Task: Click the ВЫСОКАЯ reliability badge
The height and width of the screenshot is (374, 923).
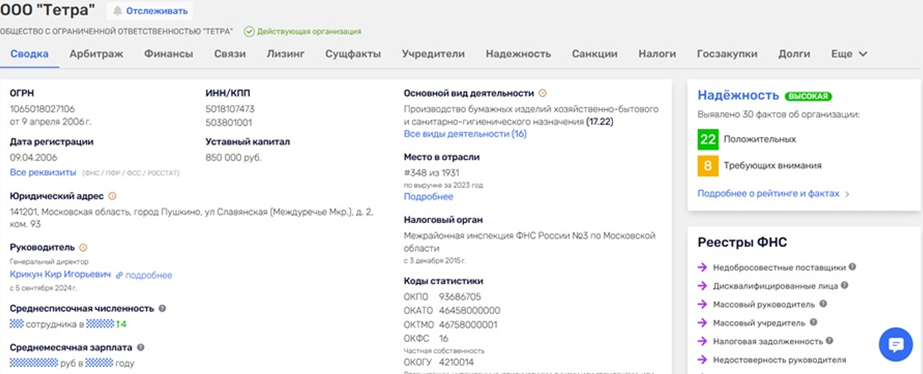Action: click(808, 96)
